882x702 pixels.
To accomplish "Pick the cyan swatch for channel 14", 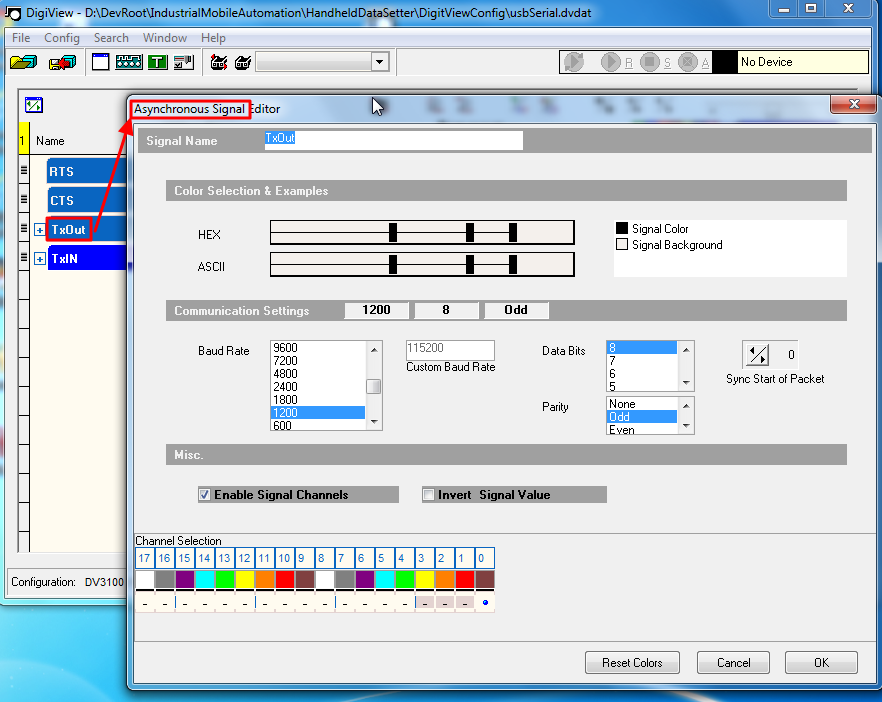I will tap(205, 579).
